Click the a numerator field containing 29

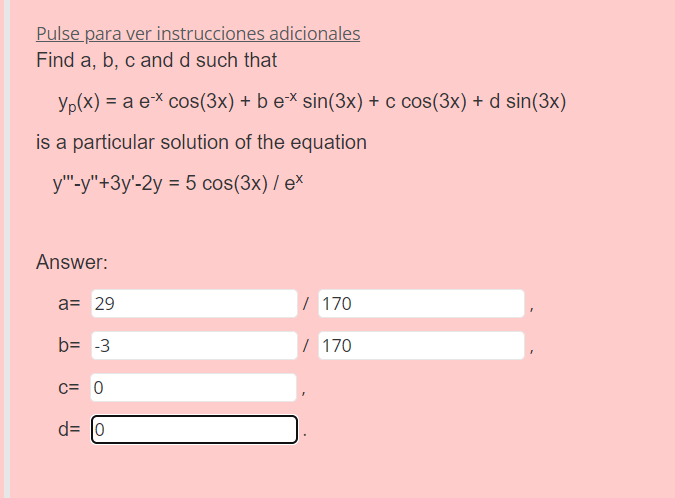[x=194, y=303]
